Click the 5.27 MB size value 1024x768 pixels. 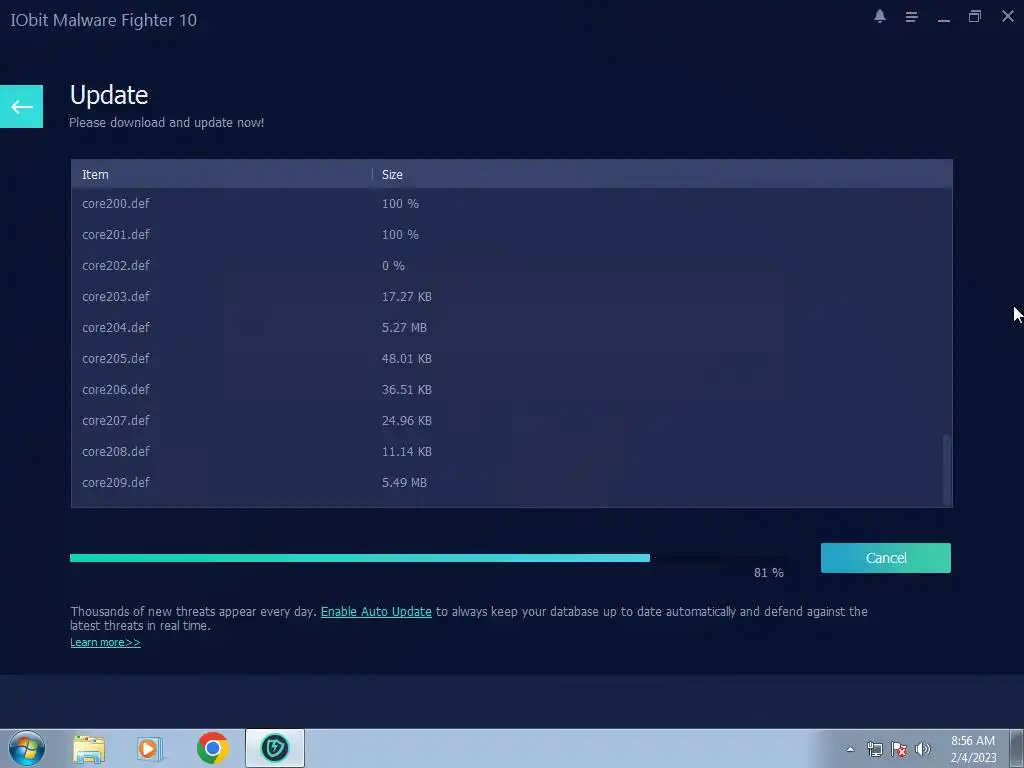click(404, 328)
